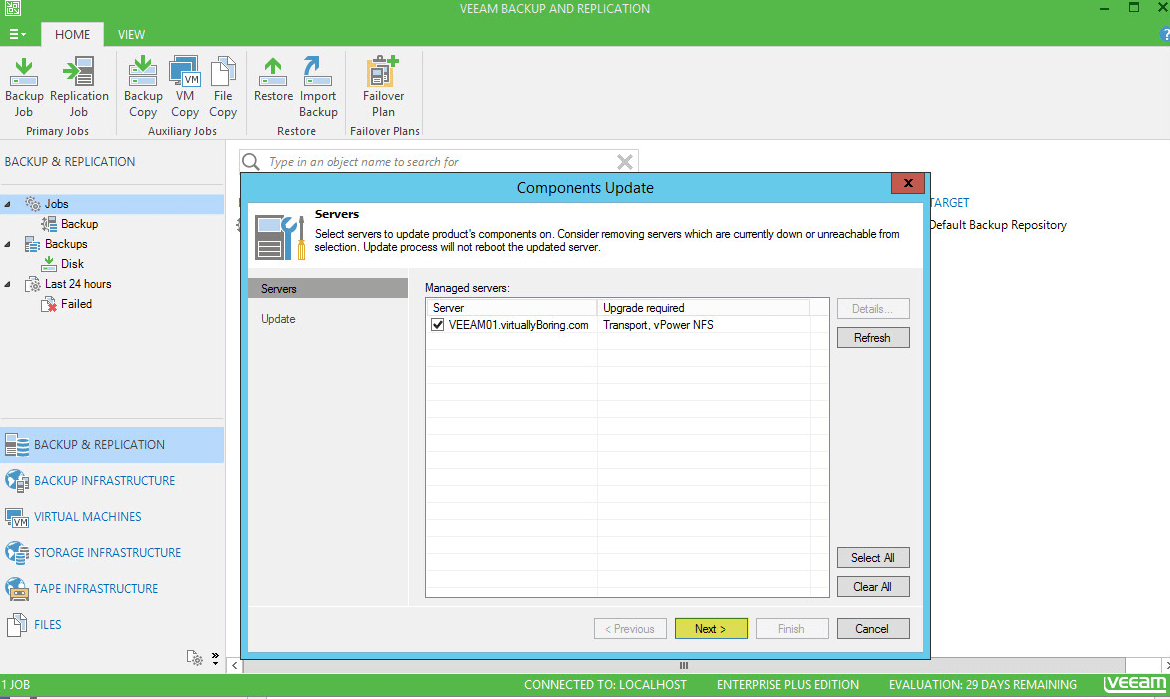Viewport: 1170px width, 699px height.
Task: Click the Restore ribbon icon
Action: point(273,80)
